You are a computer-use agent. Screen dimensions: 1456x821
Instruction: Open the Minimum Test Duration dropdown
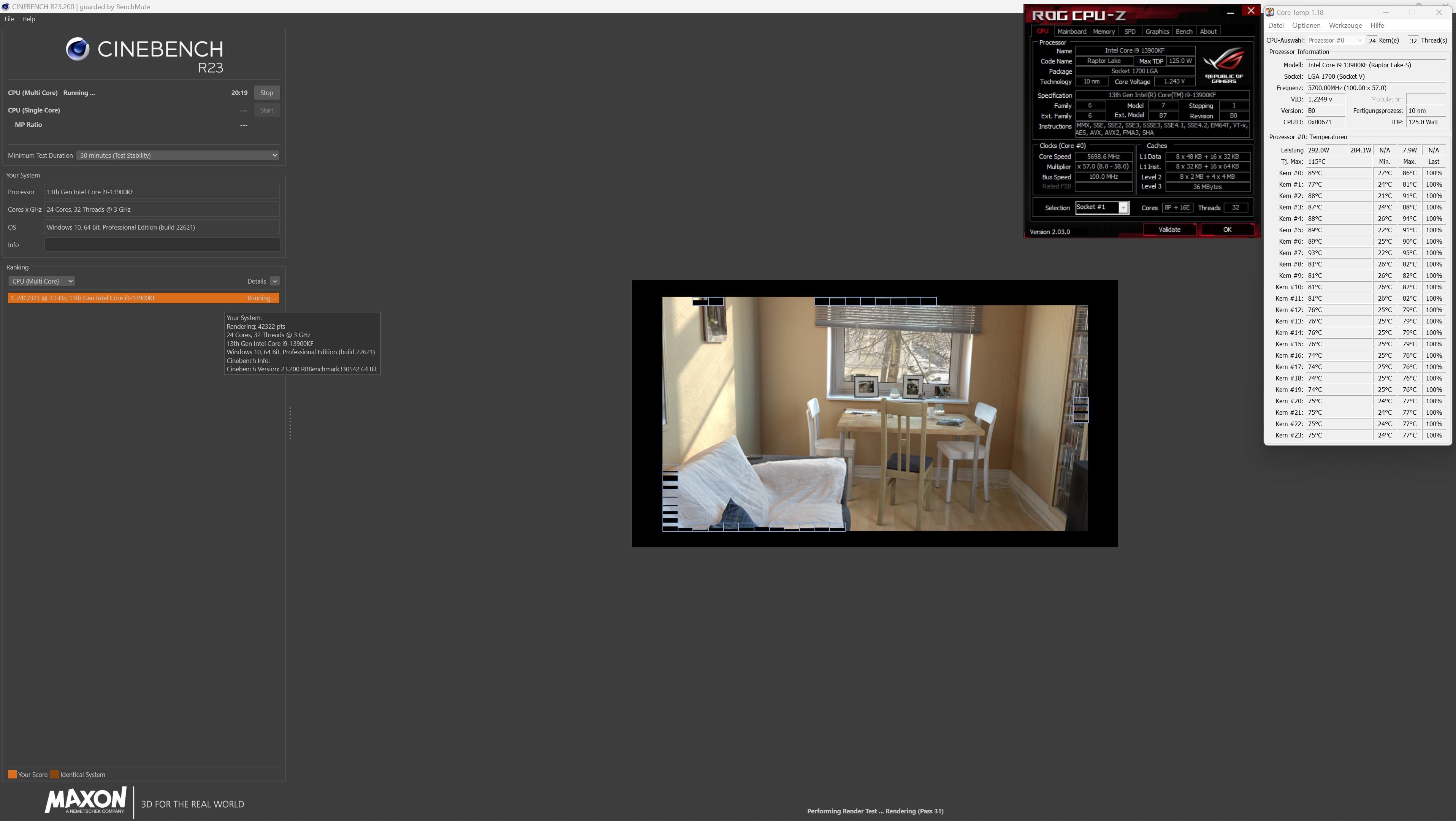pyautogui.click(x=178, y=155)
